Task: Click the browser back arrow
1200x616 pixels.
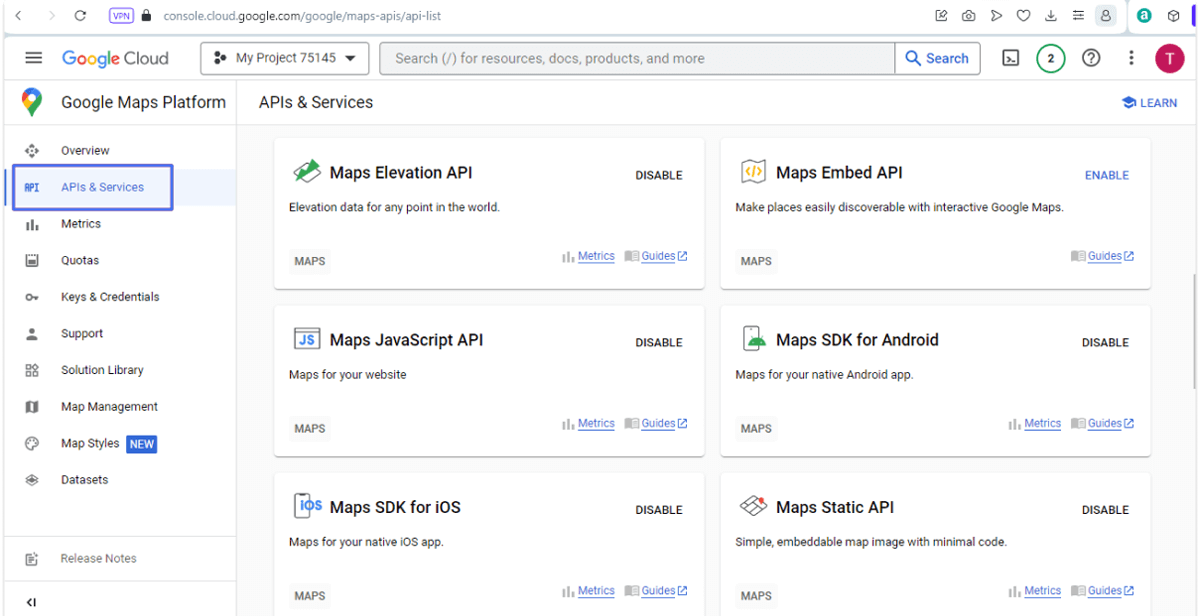Action: tap(18, 16)
